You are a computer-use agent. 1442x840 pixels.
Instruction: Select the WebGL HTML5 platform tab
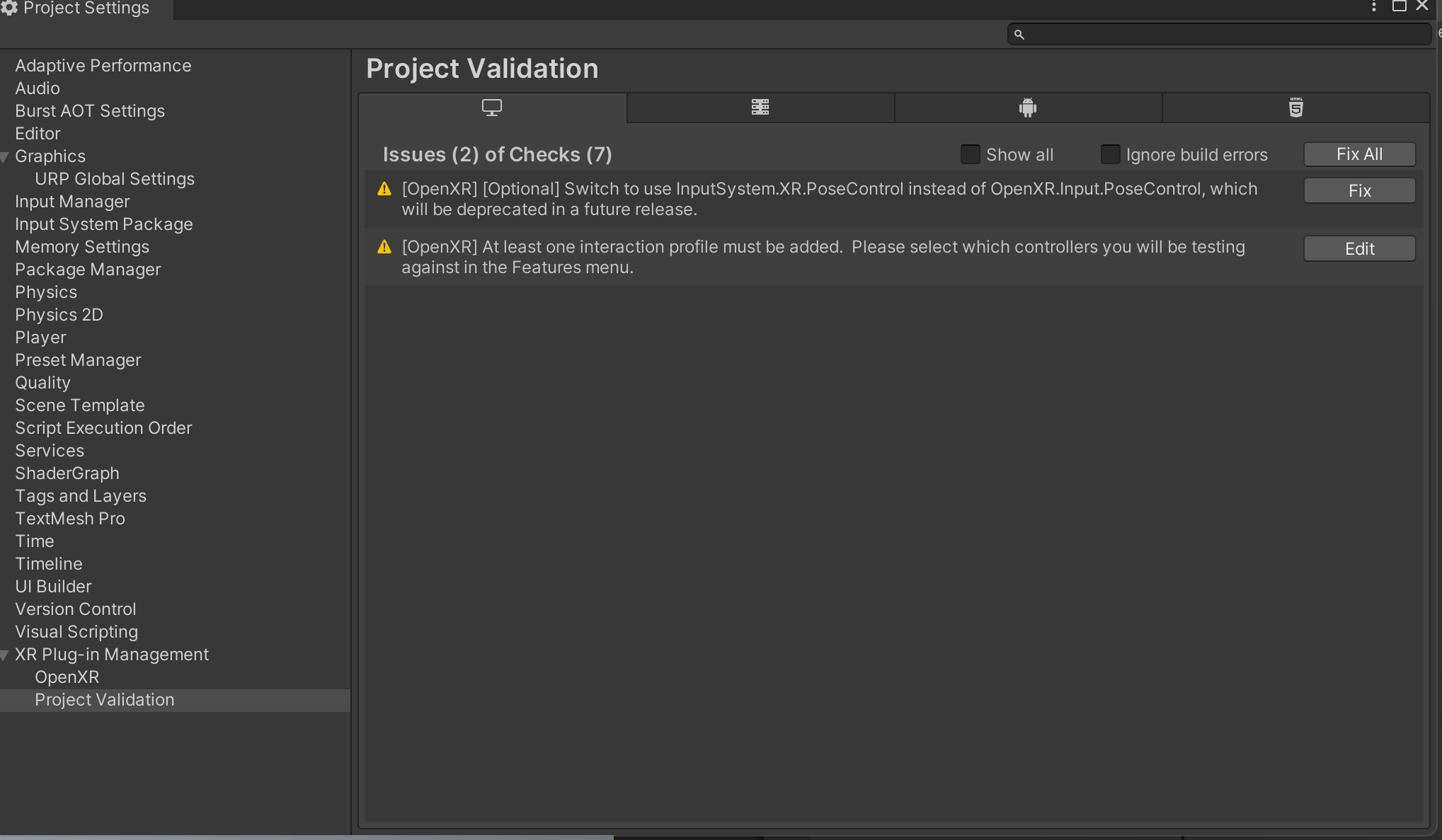(x=1295, y=108)
